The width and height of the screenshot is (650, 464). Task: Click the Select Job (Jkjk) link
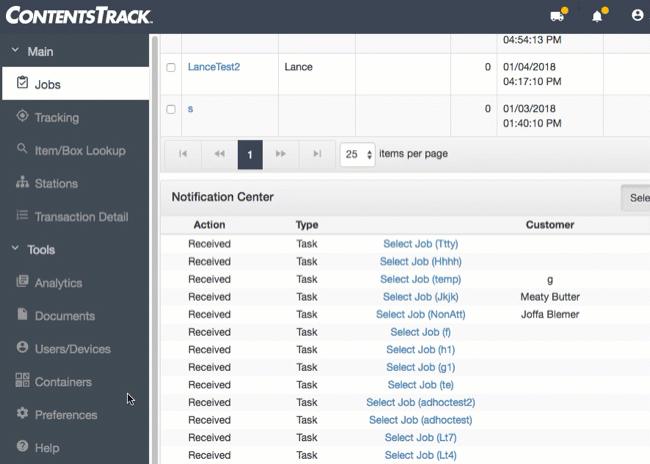click(420, 296)
